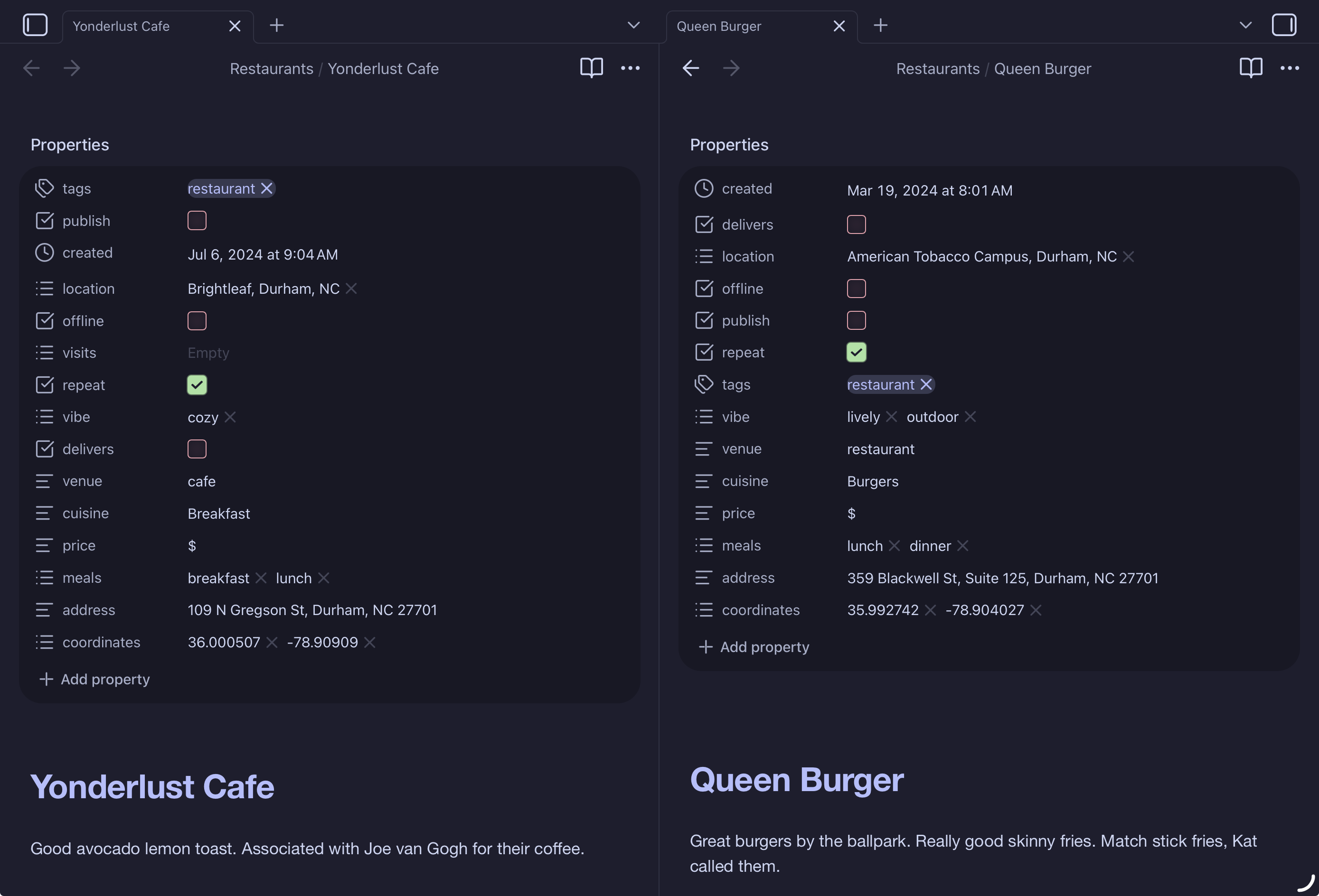Navigate back in Queen Burger pane
Image resolution: width=1319 pixels, height=896 pixels.
[691, 68]
